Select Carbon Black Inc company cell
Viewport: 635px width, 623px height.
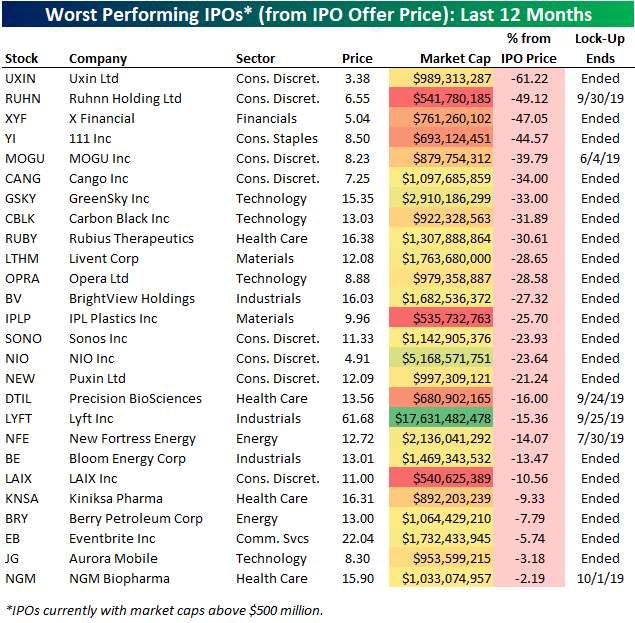[x=119, y=219]
